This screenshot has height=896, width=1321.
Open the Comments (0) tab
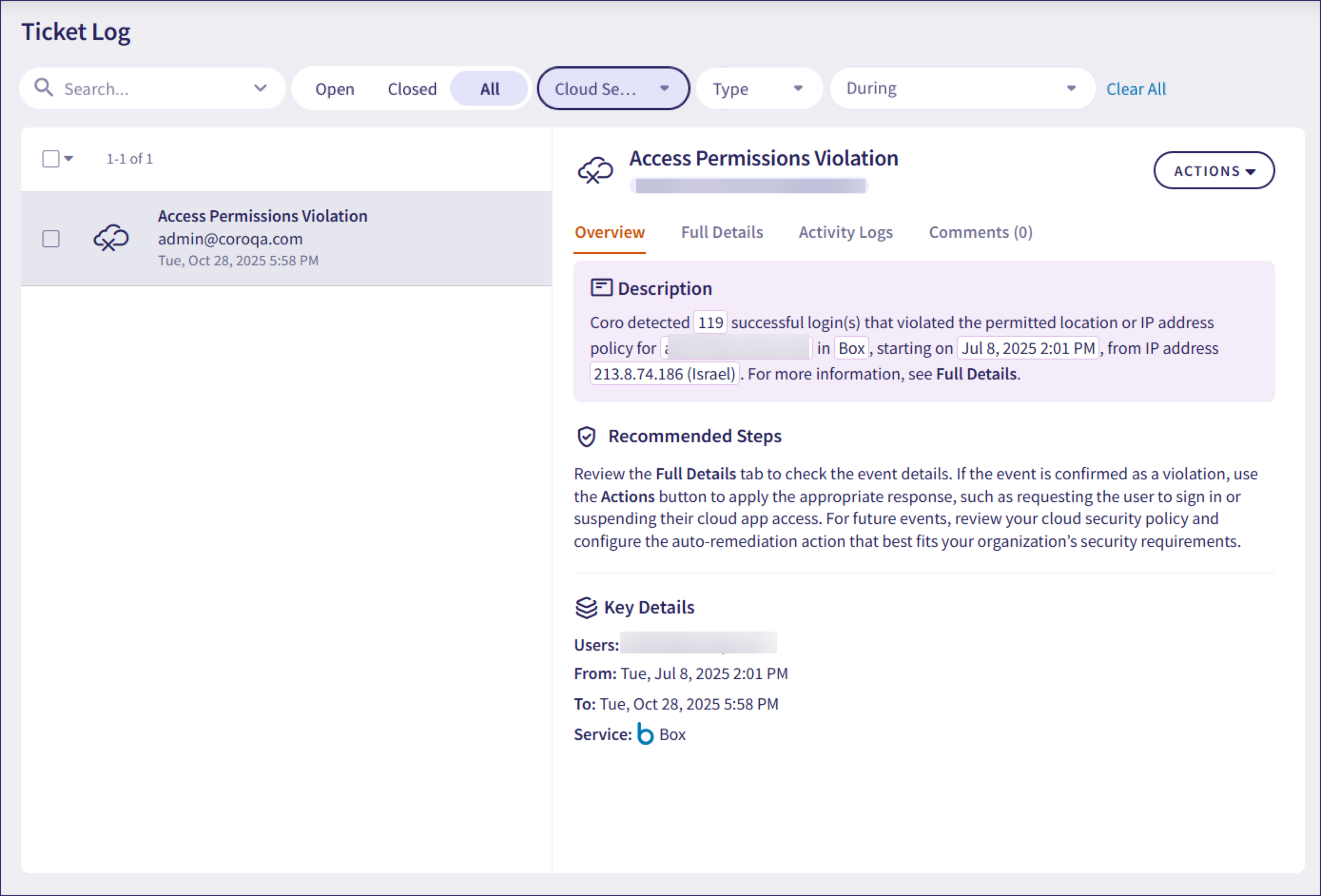click(980, 232)
